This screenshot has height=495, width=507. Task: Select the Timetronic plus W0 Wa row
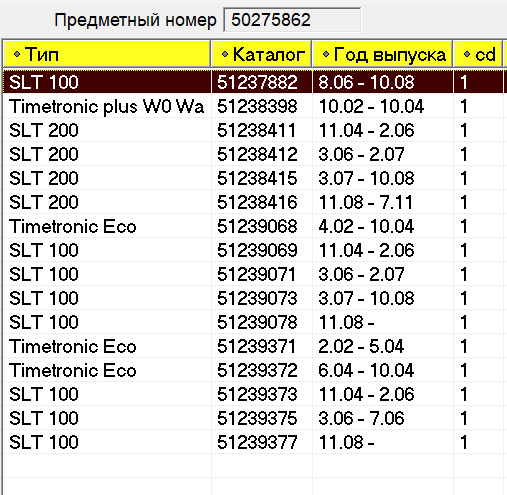coord(253,107)
